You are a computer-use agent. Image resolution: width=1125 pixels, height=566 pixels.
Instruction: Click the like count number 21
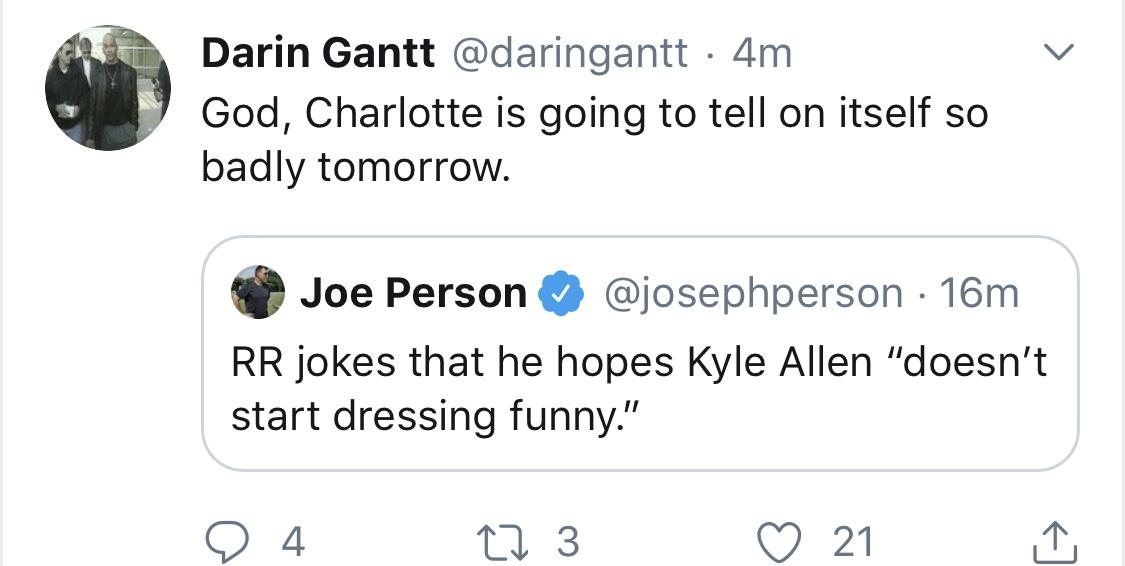pos(852,542)
